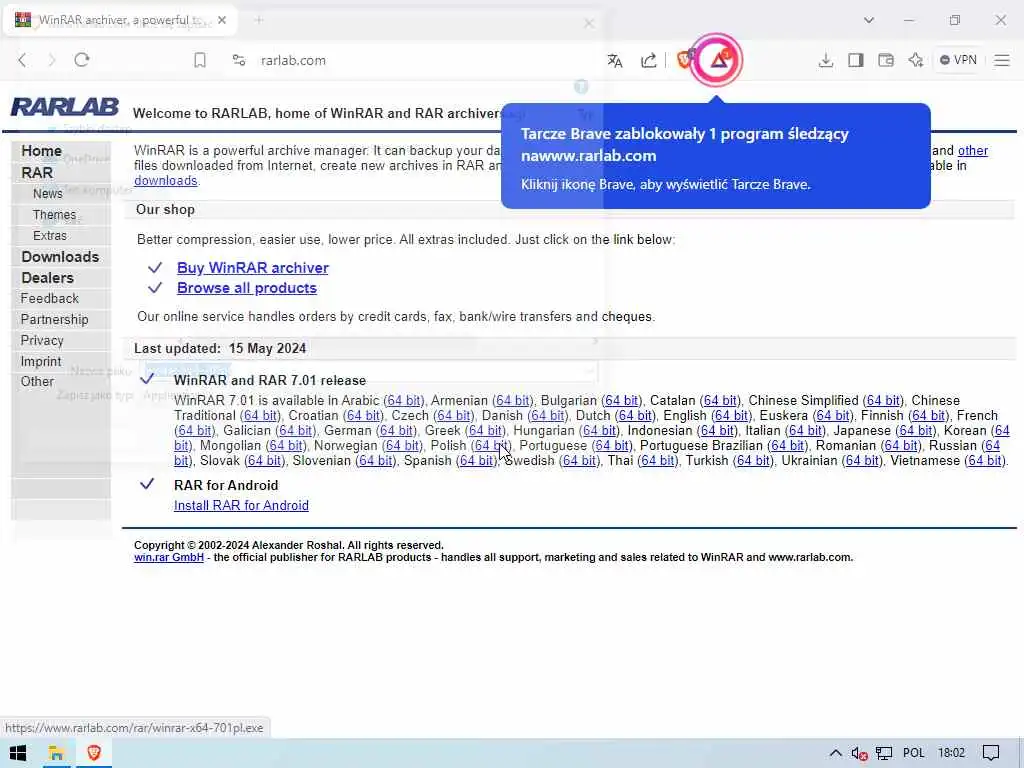Click the 18:02 taskbar clock
Screen dimensions: 1024x768
[x=952, y=753]
